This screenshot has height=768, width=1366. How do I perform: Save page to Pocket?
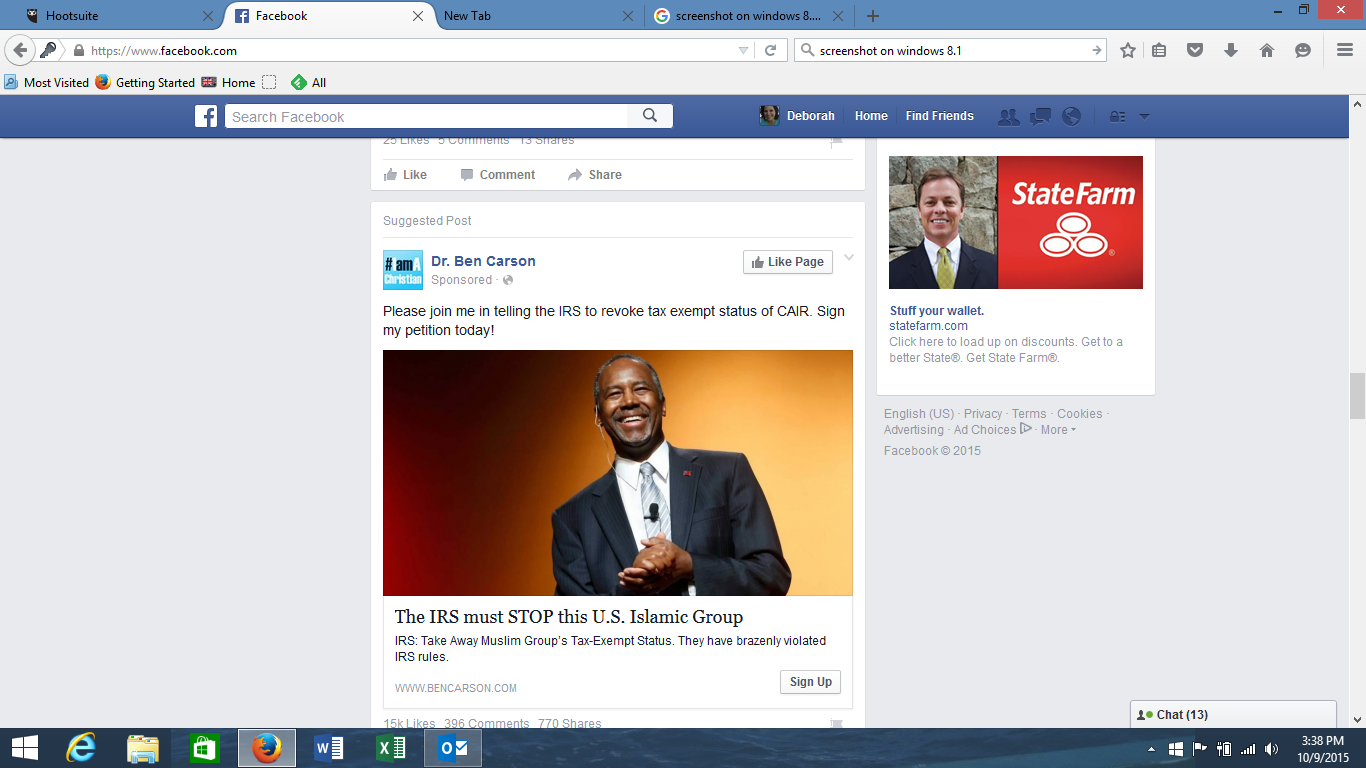(x=1195, y=50)
